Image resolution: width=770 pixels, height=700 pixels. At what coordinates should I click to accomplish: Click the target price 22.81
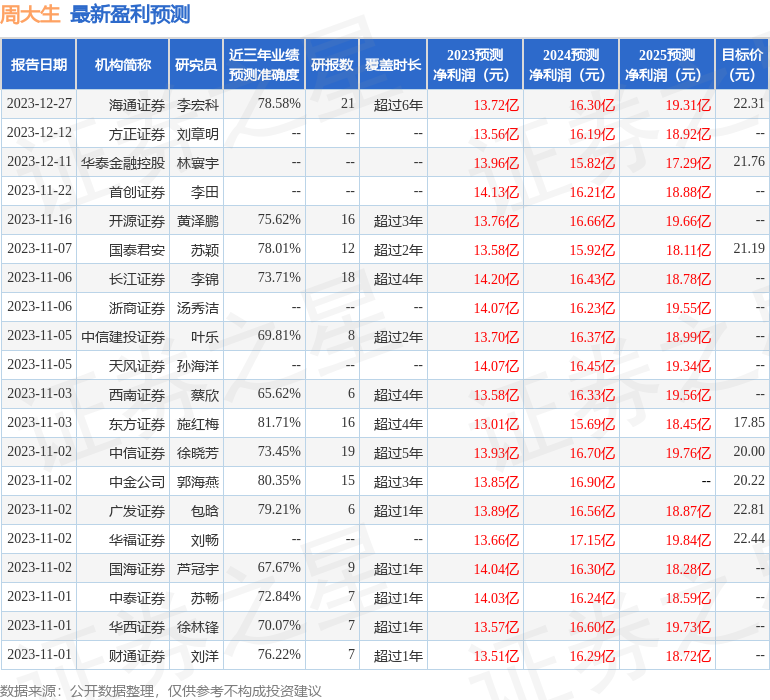(749, 509)
